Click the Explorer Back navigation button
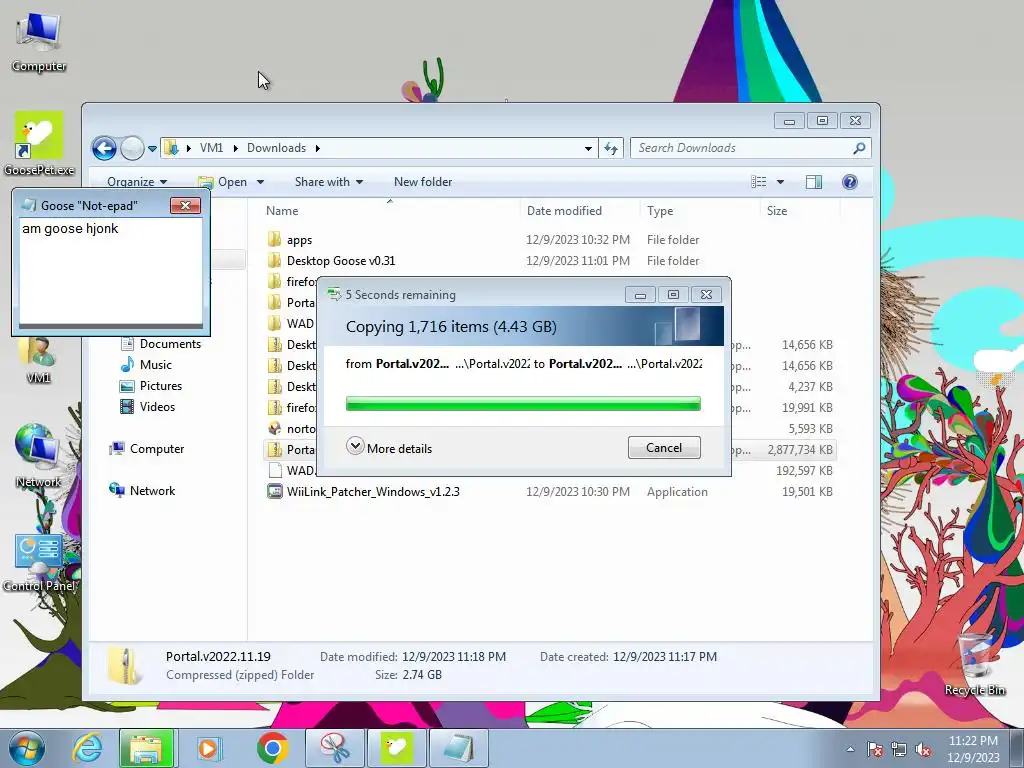 pos(104,148)
